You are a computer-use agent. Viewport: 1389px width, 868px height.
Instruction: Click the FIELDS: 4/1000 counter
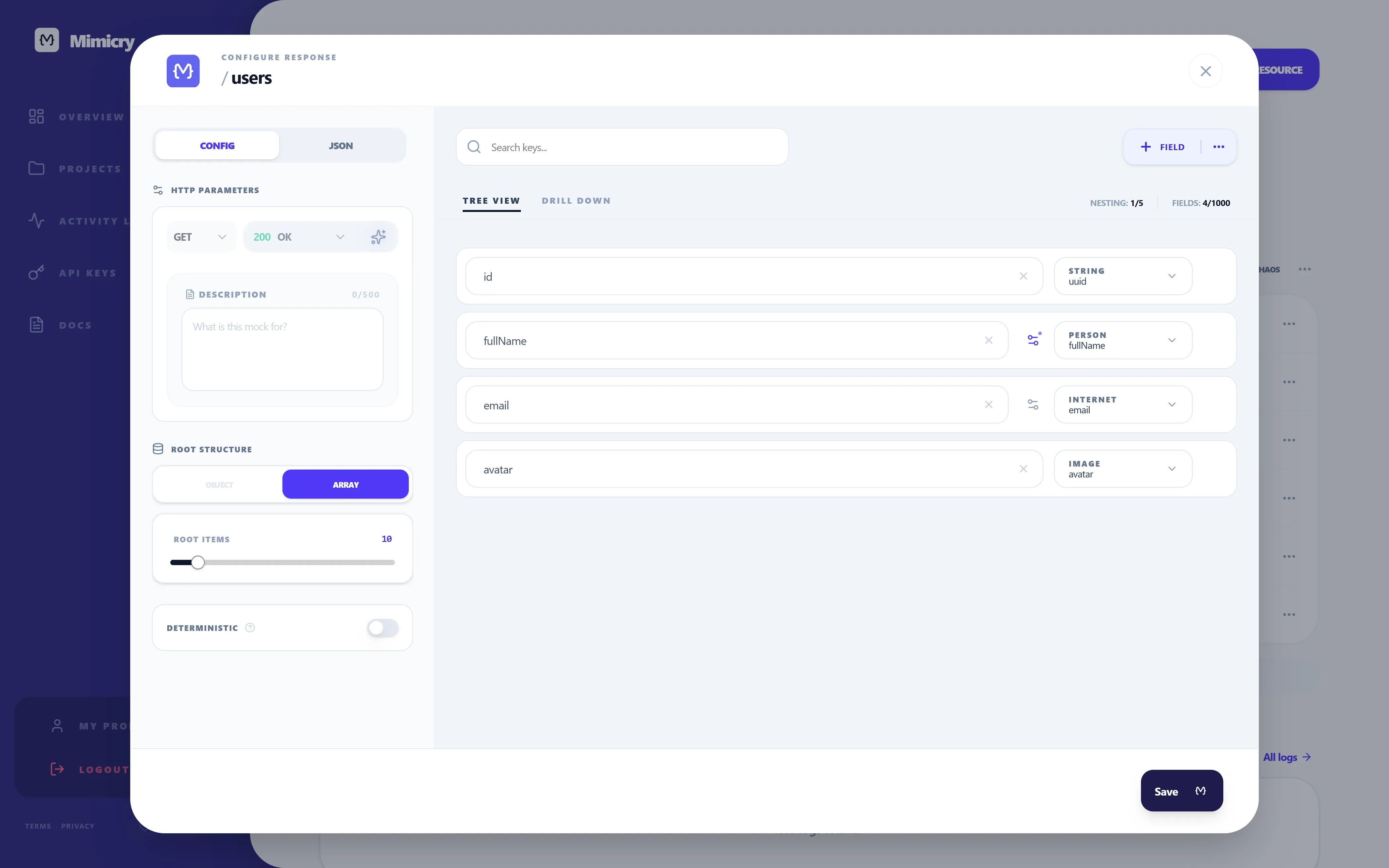click(1201, 203)
